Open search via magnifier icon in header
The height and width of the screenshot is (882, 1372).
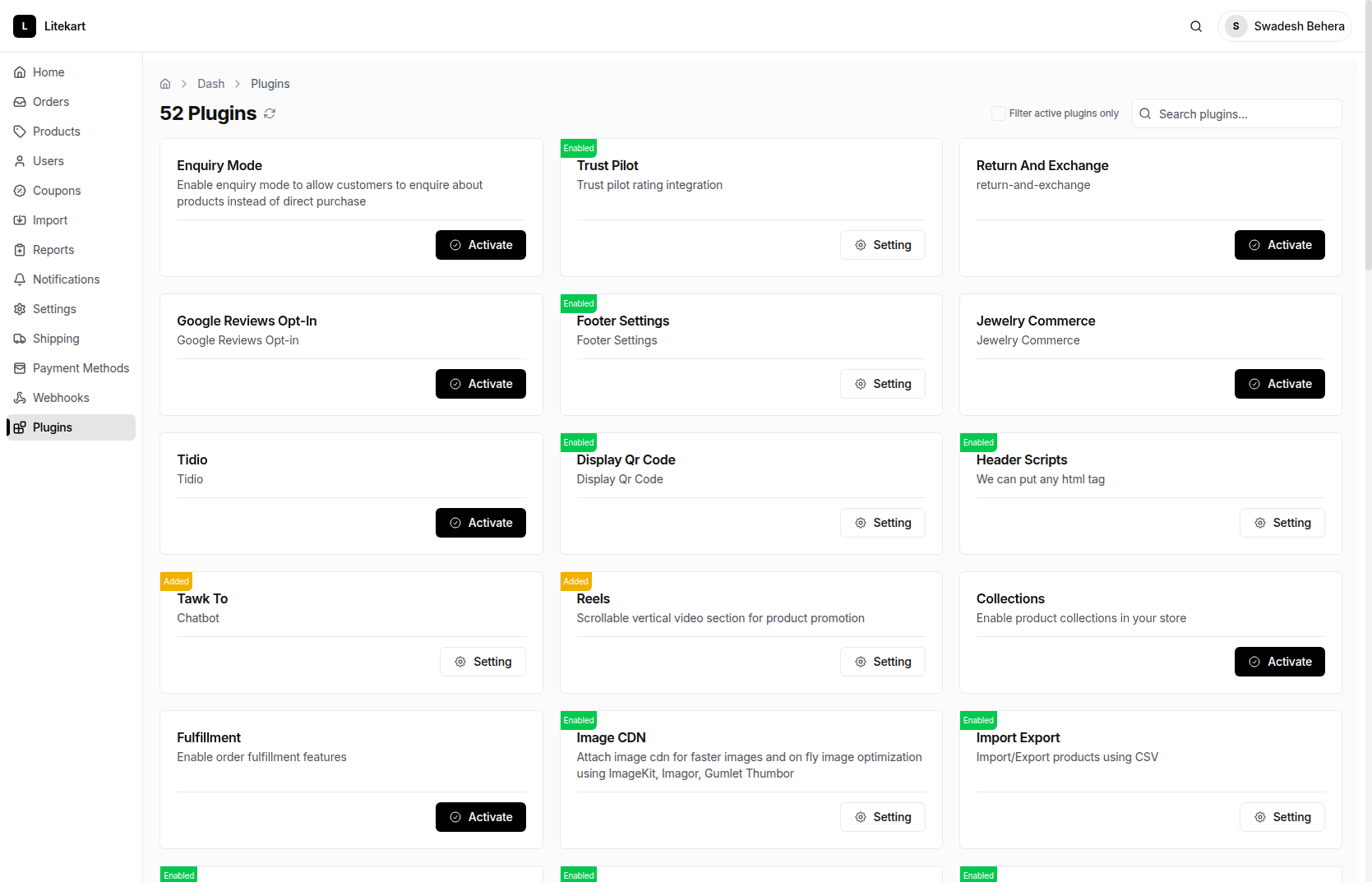[x=1196, y=26]
